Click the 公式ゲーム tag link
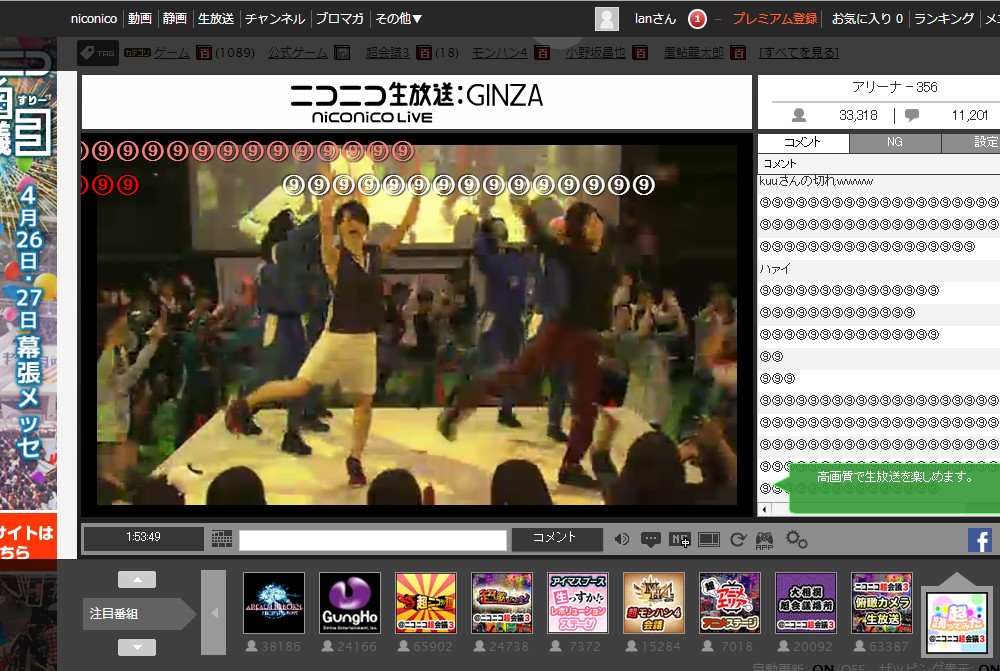Screen dimensions: 1000x671 click(297, 53)
